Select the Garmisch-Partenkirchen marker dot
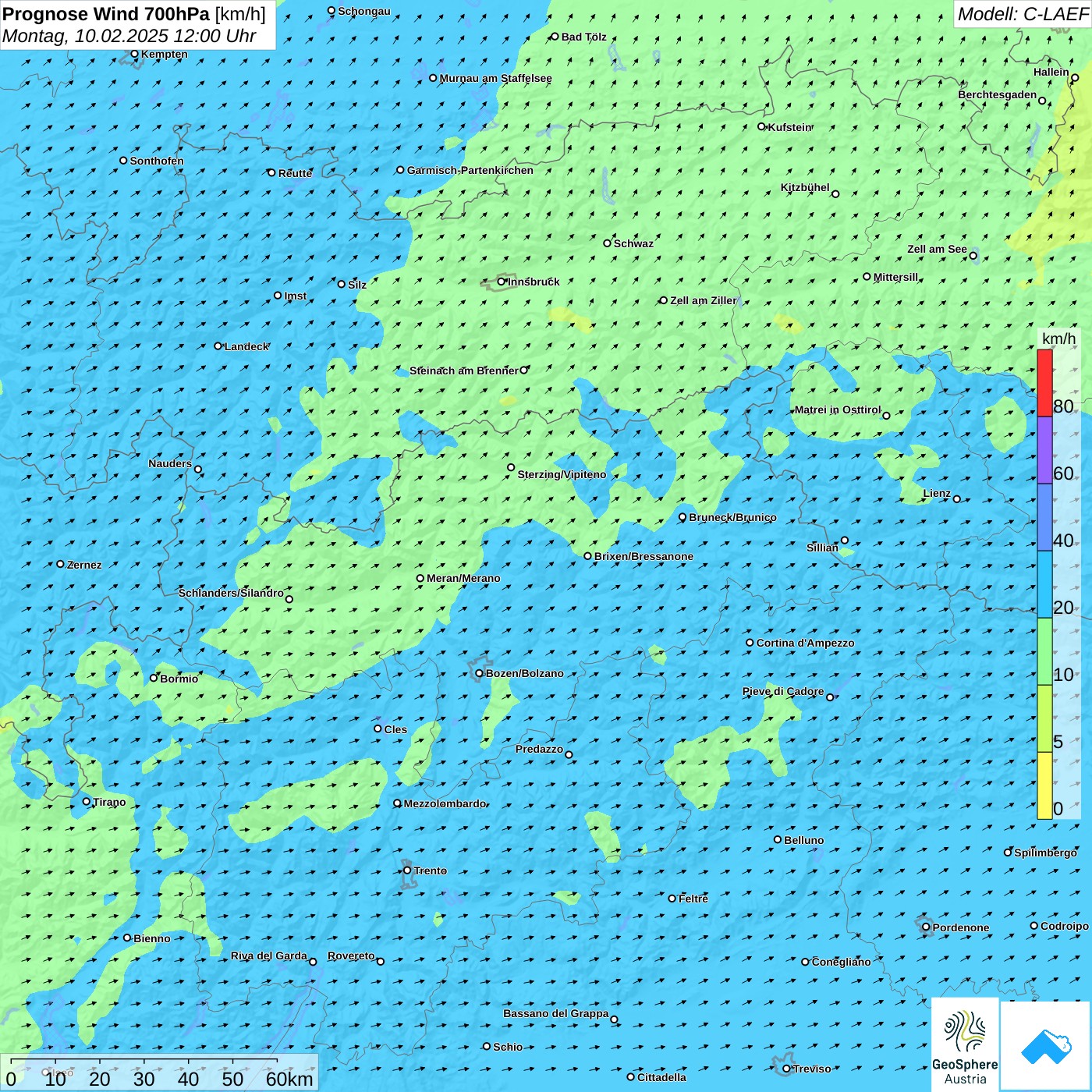The height and width of the screenshot is (1092, 1092). tap(400, 170)
